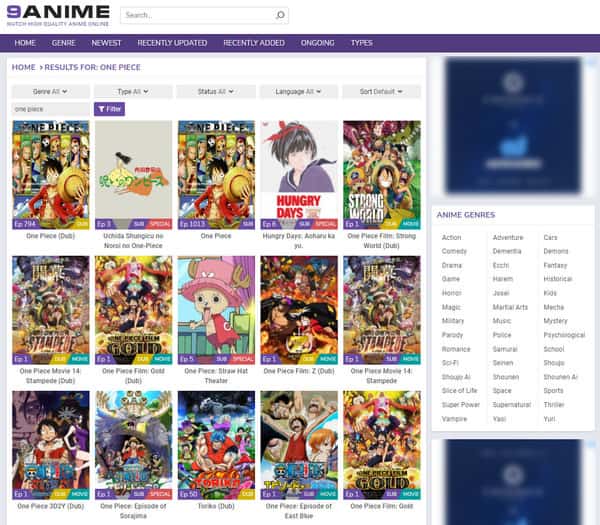The height and width of the screenshot is (525, 600).
Task: Open RECENTLY UPDATED in the navbar
Action: 172,43
